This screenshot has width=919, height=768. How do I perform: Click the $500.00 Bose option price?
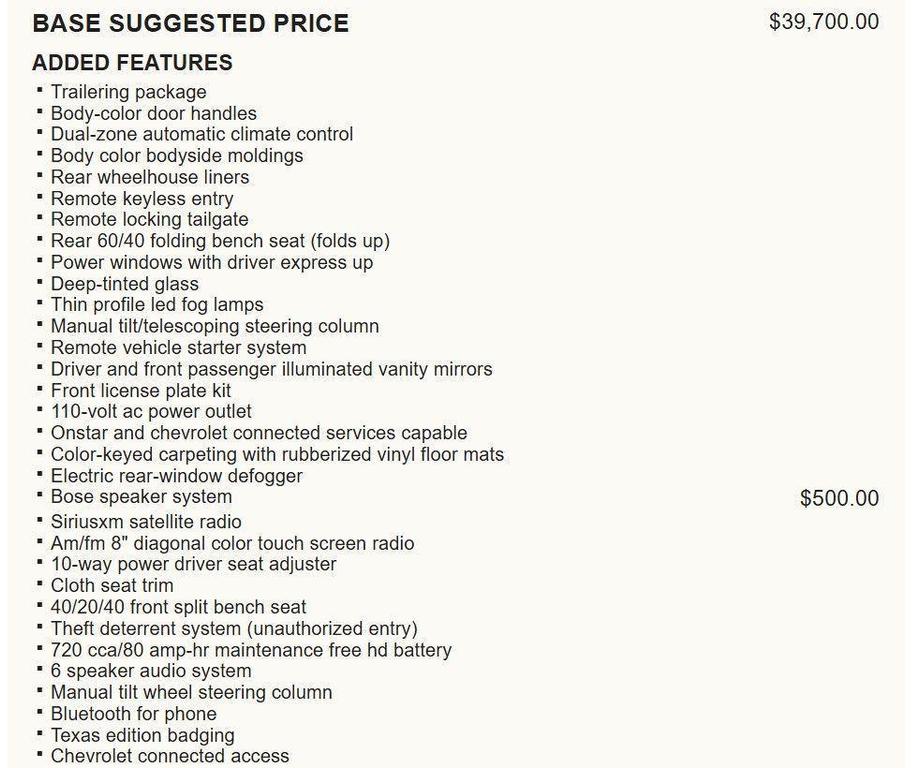coord(839,498)
